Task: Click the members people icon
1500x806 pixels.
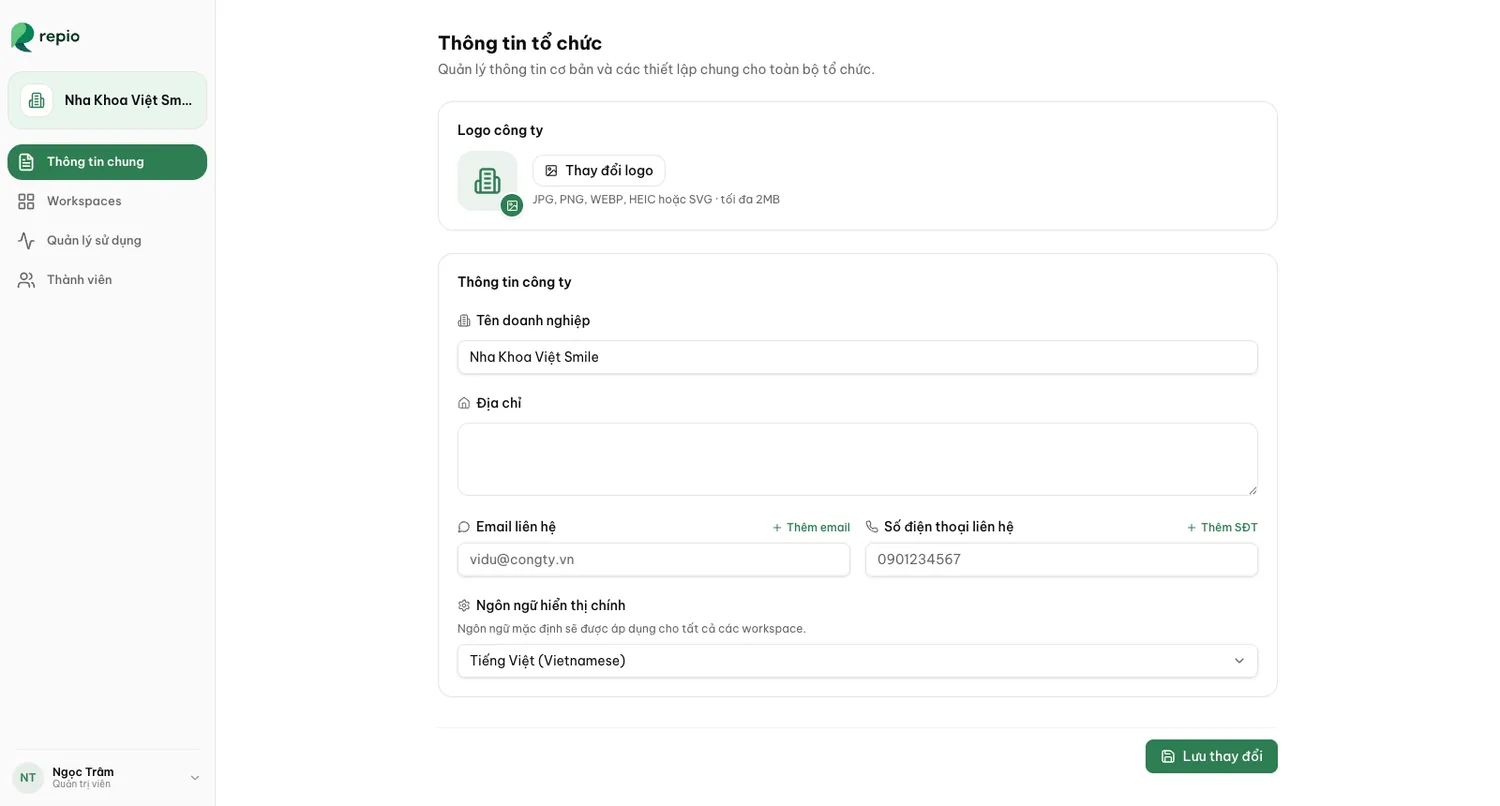Action: click(26, 280)
